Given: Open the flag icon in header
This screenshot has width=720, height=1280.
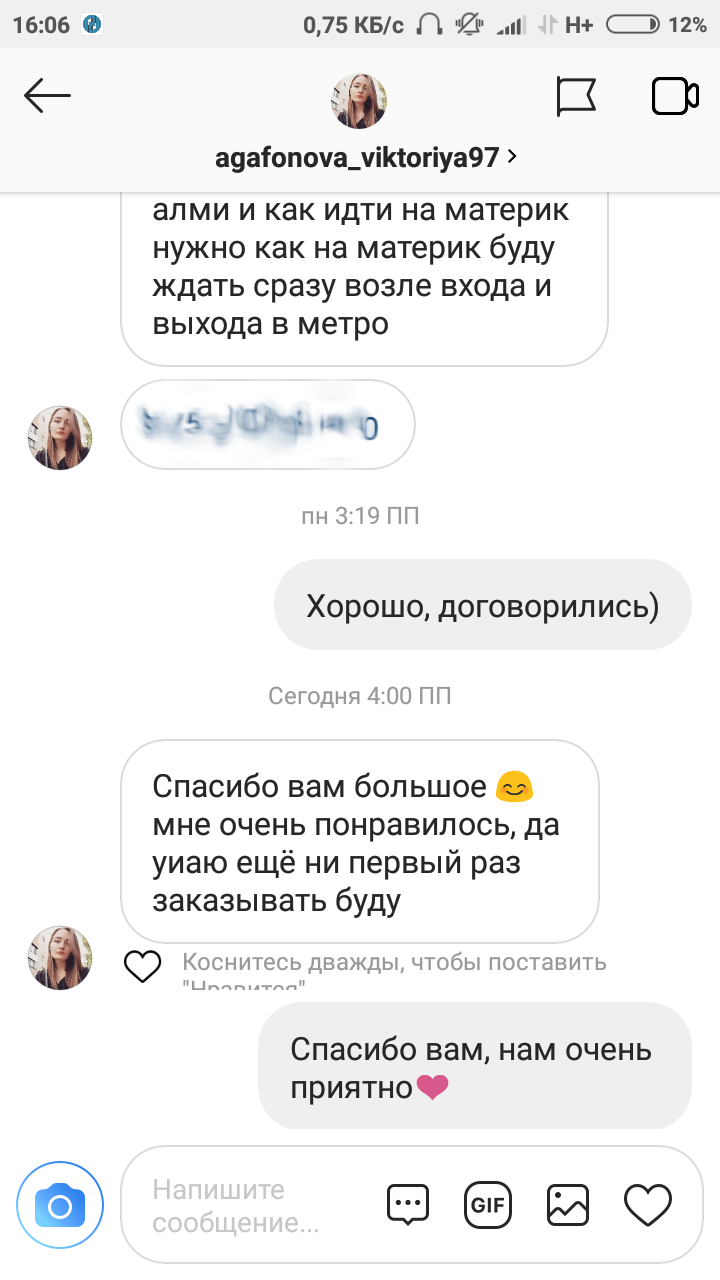Looking at the screenshot, I should pos(576,97).
